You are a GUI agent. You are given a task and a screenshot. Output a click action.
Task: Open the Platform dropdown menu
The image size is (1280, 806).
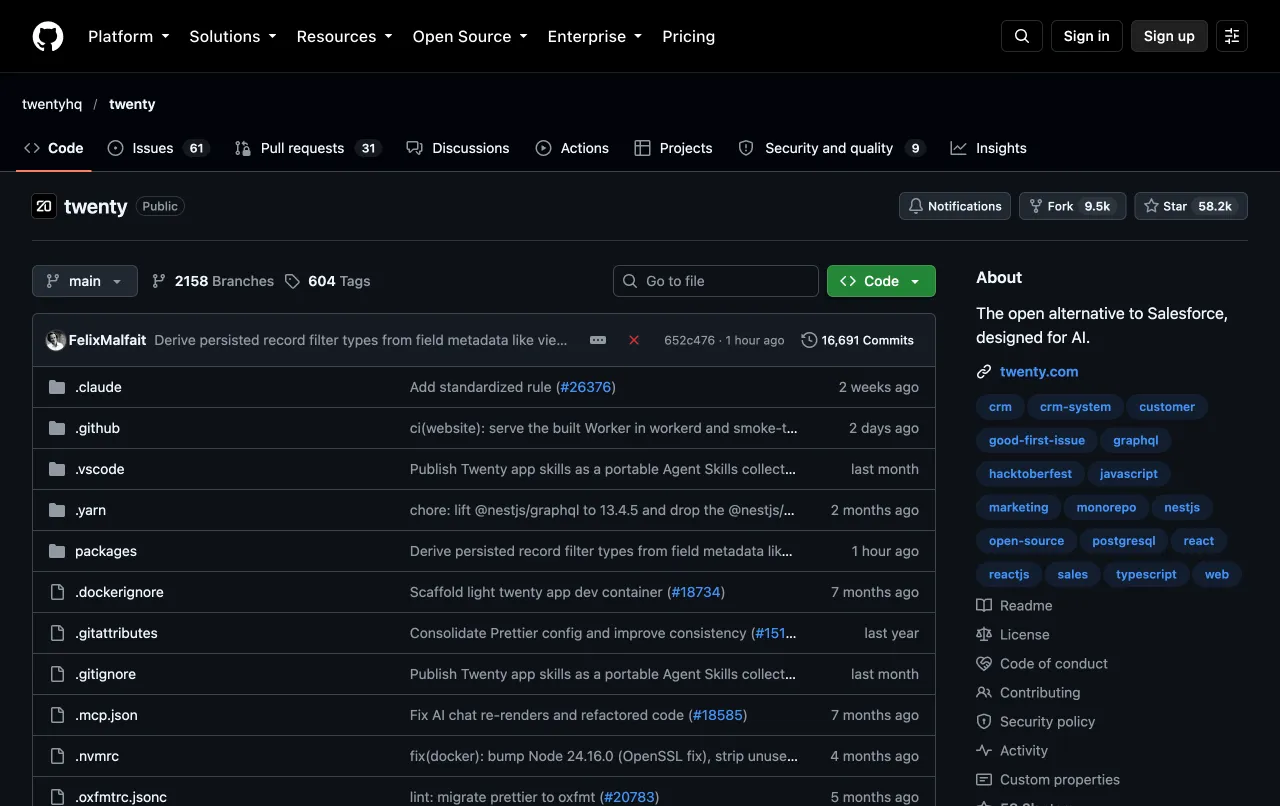(129, 36)
